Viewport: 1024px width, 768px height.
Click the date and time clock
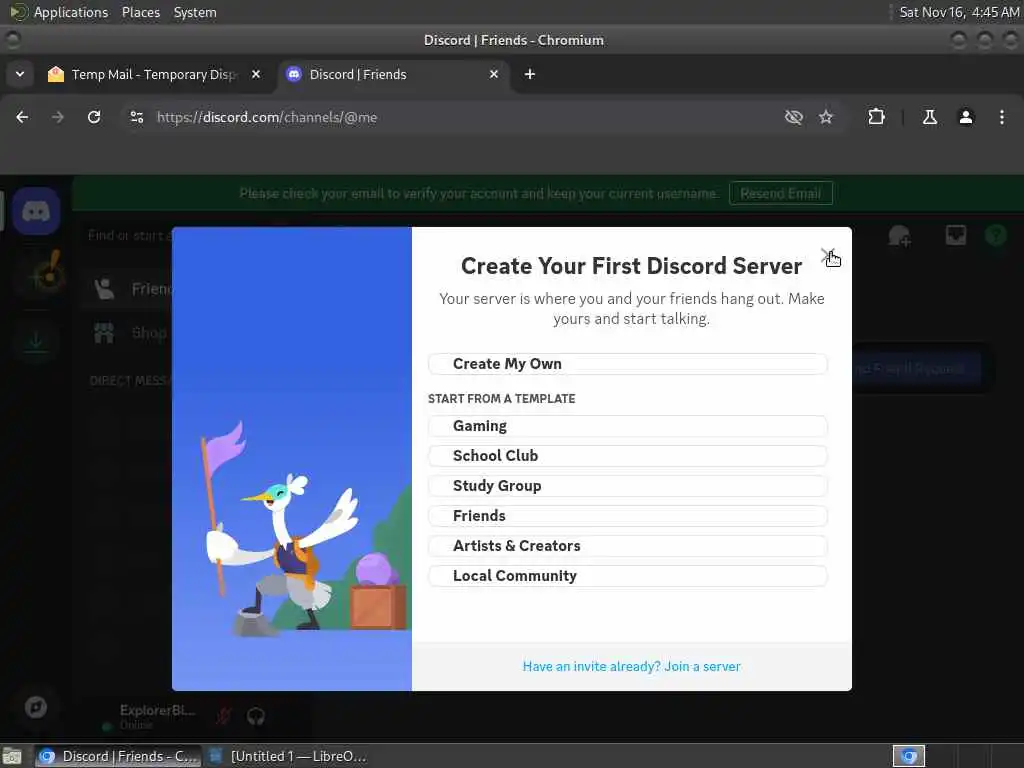point(959,12)
